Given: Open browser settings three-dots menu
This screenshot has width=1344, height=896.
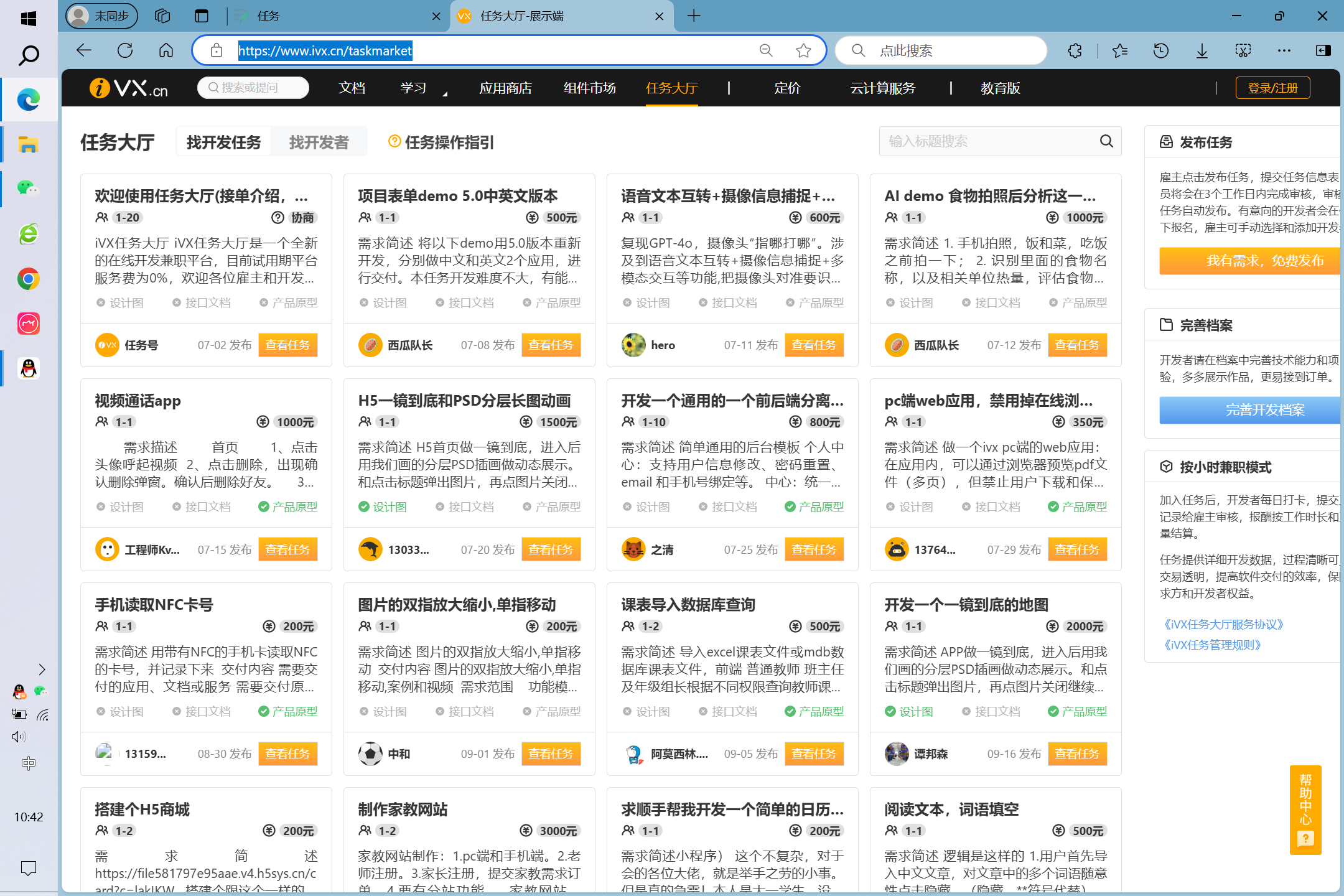Looking at the screenshot, I should (1284, 50).
